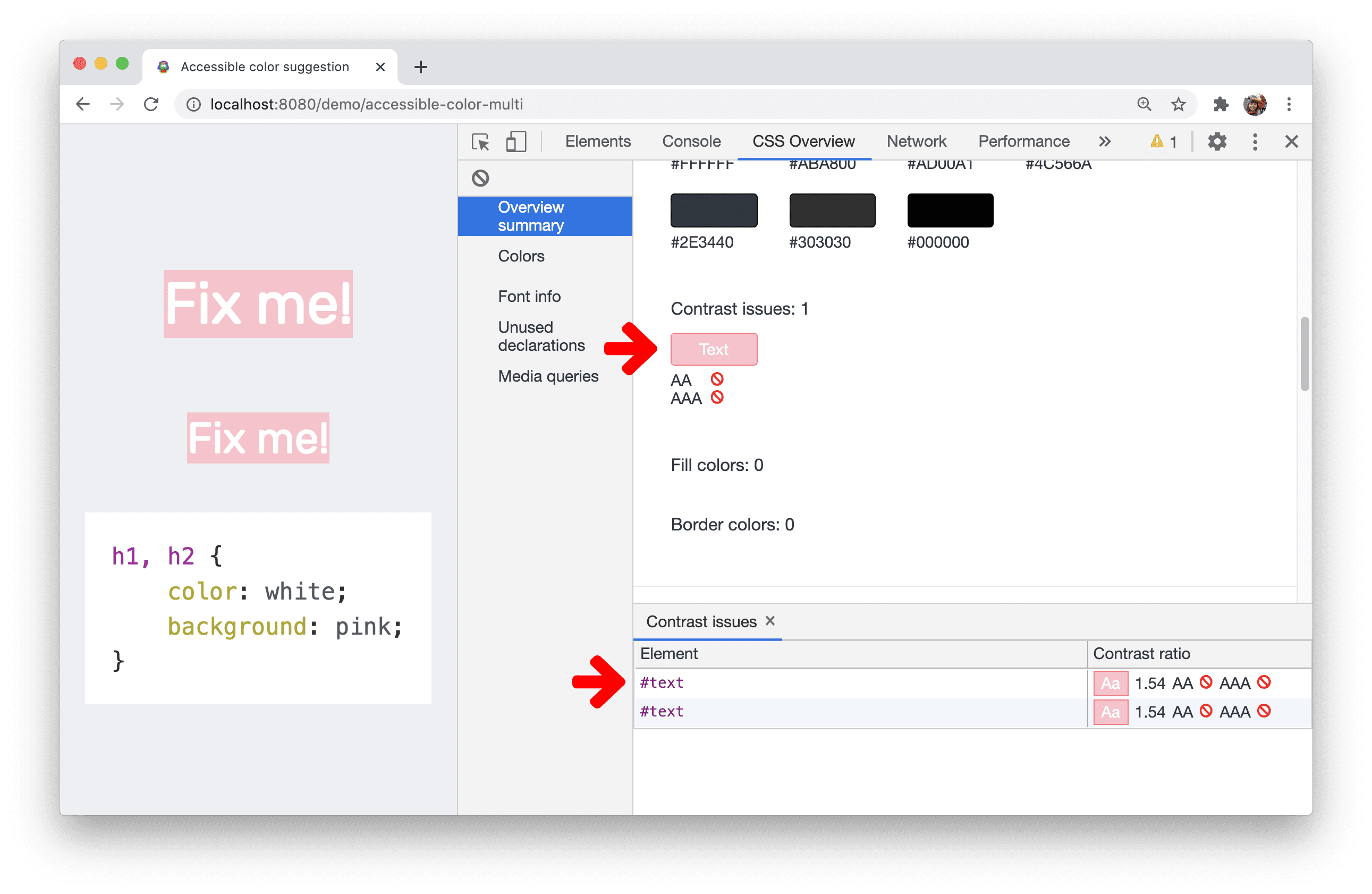Image resolution: width=1372 pixels, height=894 pixels.
Task: Click the warning triangle notification icon
Action: coord(1150,141)
